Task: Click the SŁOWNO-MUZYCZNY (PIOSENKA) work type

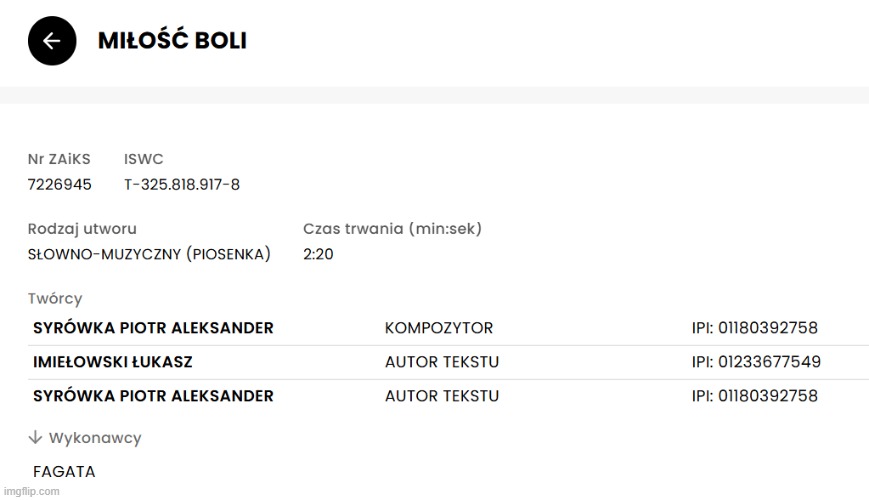Action: coord(149,255)
